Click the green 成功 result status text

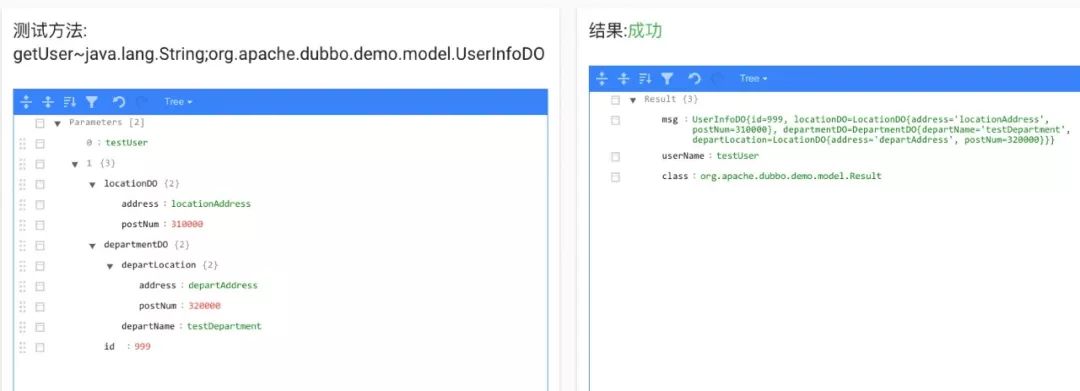tap(645, 30)
